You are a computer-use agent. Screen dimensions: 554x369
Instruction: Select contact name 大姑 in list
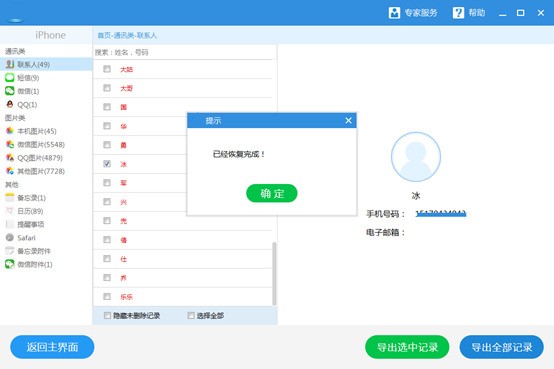tap(126, 70)
